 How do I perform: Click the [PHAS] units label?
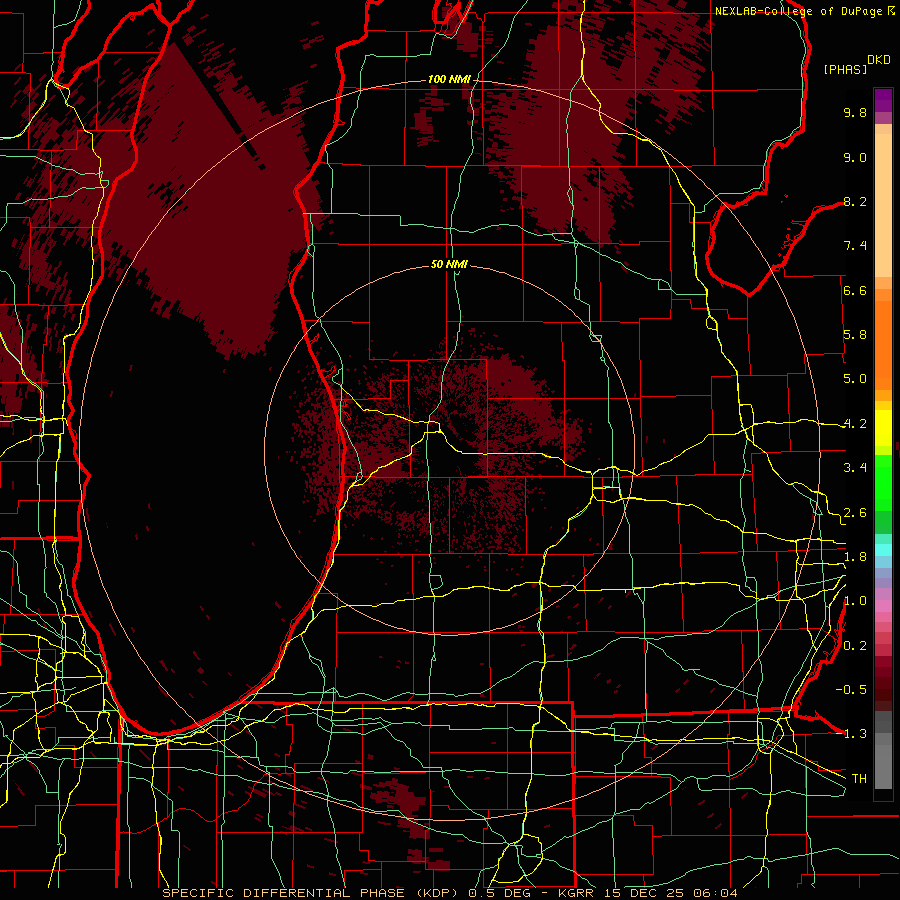845,69
